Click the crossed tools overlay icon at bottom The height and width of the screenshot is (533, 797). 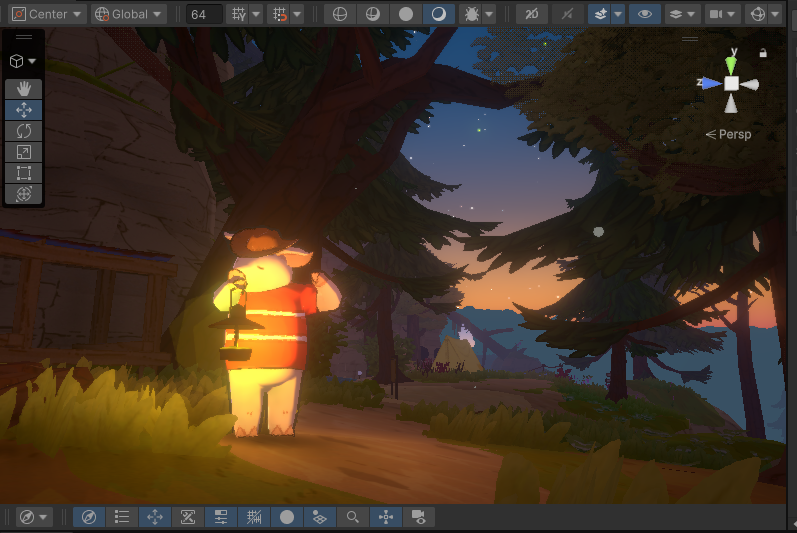tap(188, 517)
